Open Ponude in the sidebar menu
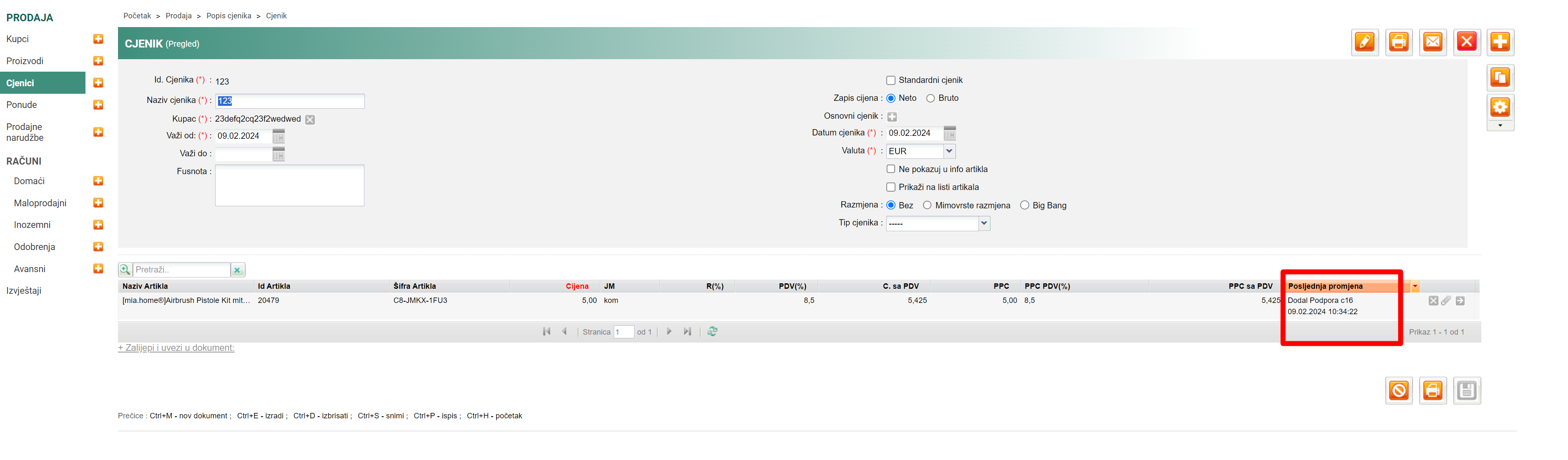The height and width of the screenshot is (460, 1568). point(22,105)
